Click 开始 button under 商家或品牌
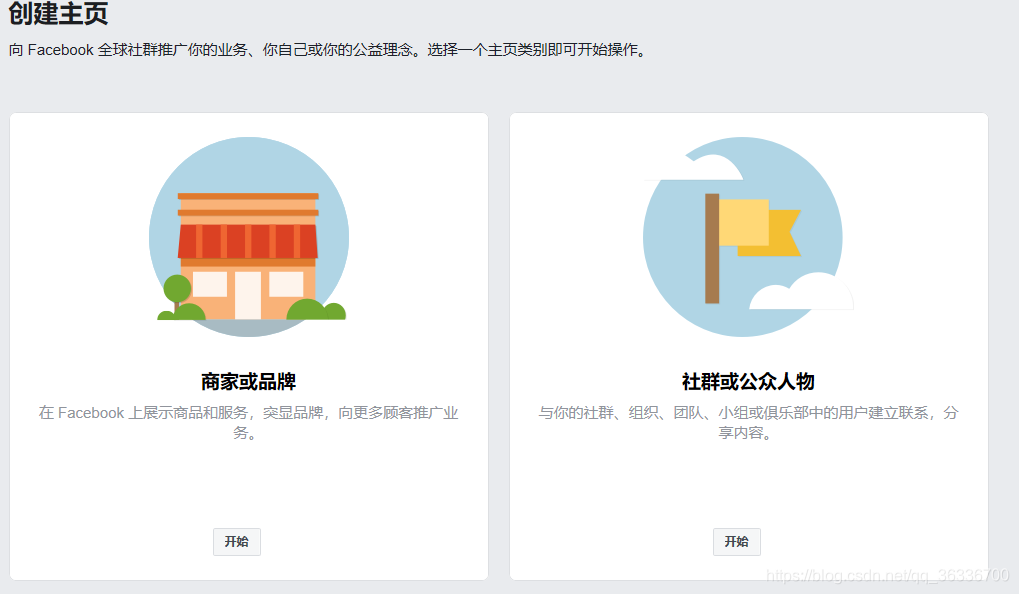This screenshot has width=1019, height=594. point(237,541)
